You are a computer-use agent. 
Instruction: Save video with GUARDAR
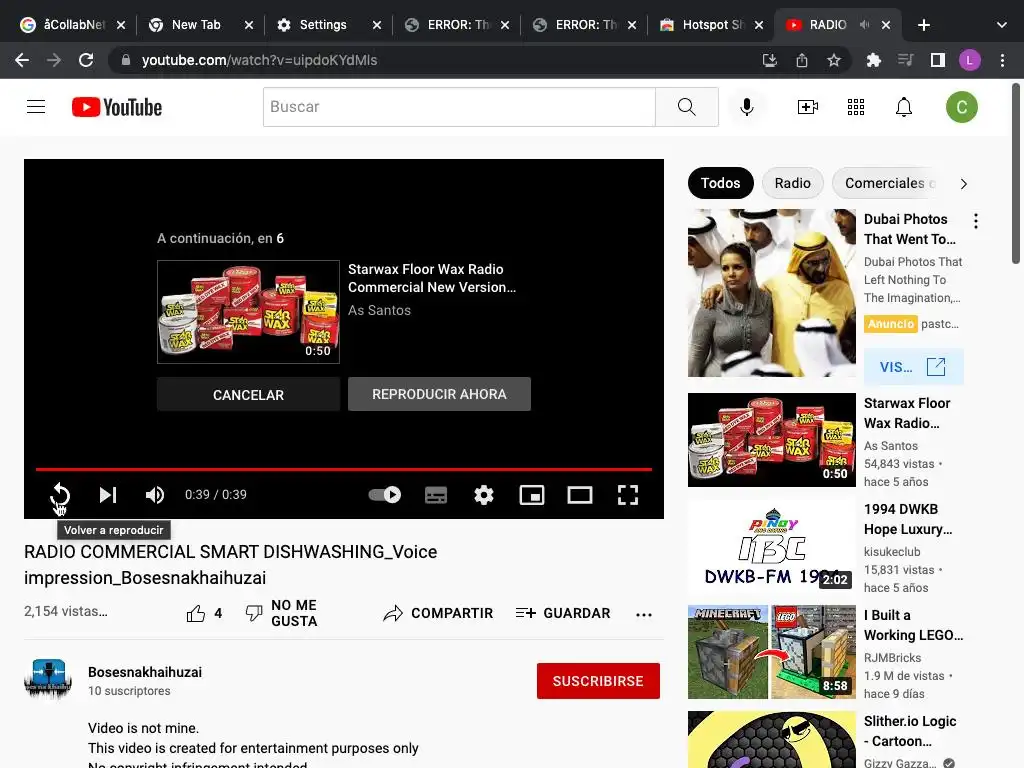pyautogui.click(x=563, y=613)
